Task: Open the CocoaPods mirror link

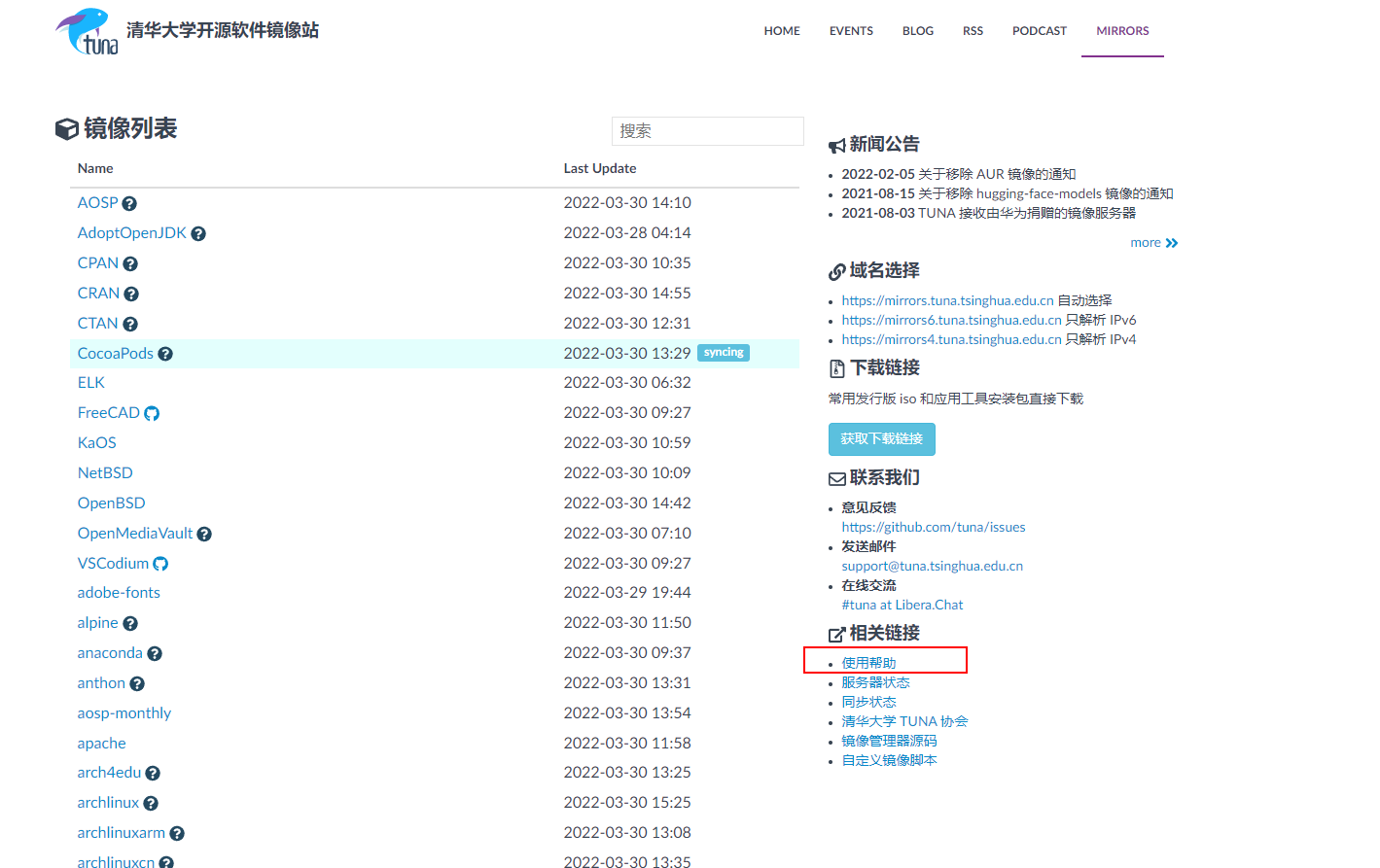Action: [116, 354]
